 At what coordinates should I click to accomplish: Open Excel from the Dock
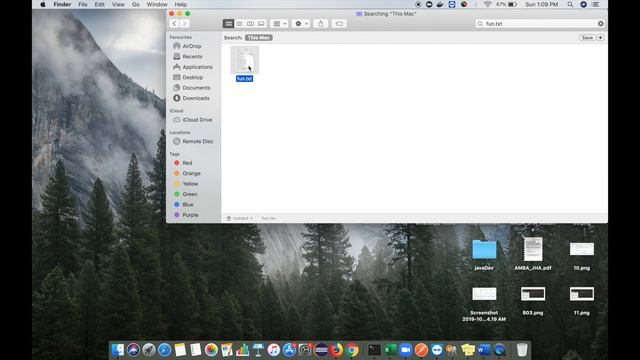390,350
